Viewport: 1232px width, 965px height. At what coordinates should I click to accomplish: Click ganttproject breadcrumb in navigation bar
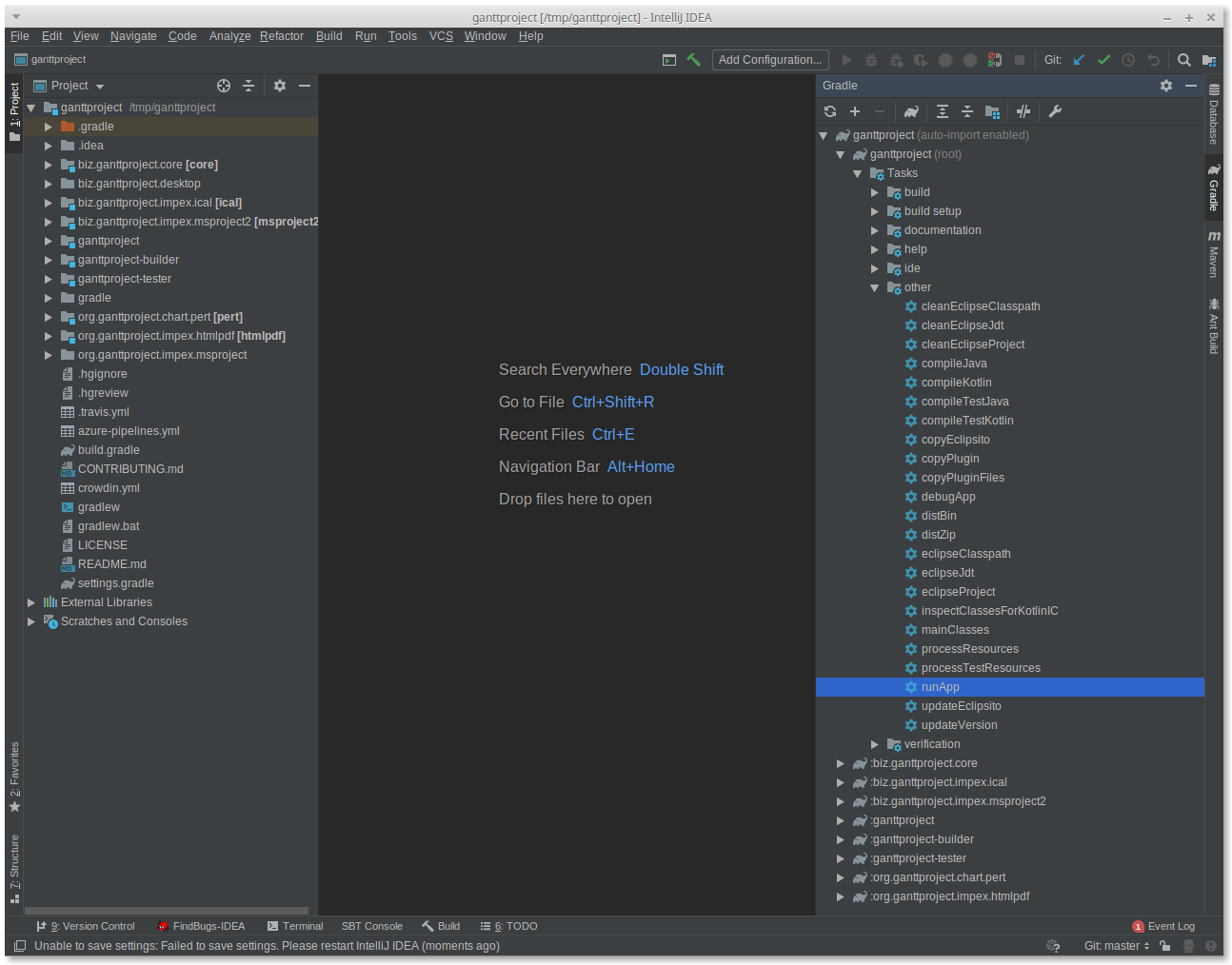click(x=50, y=60)
